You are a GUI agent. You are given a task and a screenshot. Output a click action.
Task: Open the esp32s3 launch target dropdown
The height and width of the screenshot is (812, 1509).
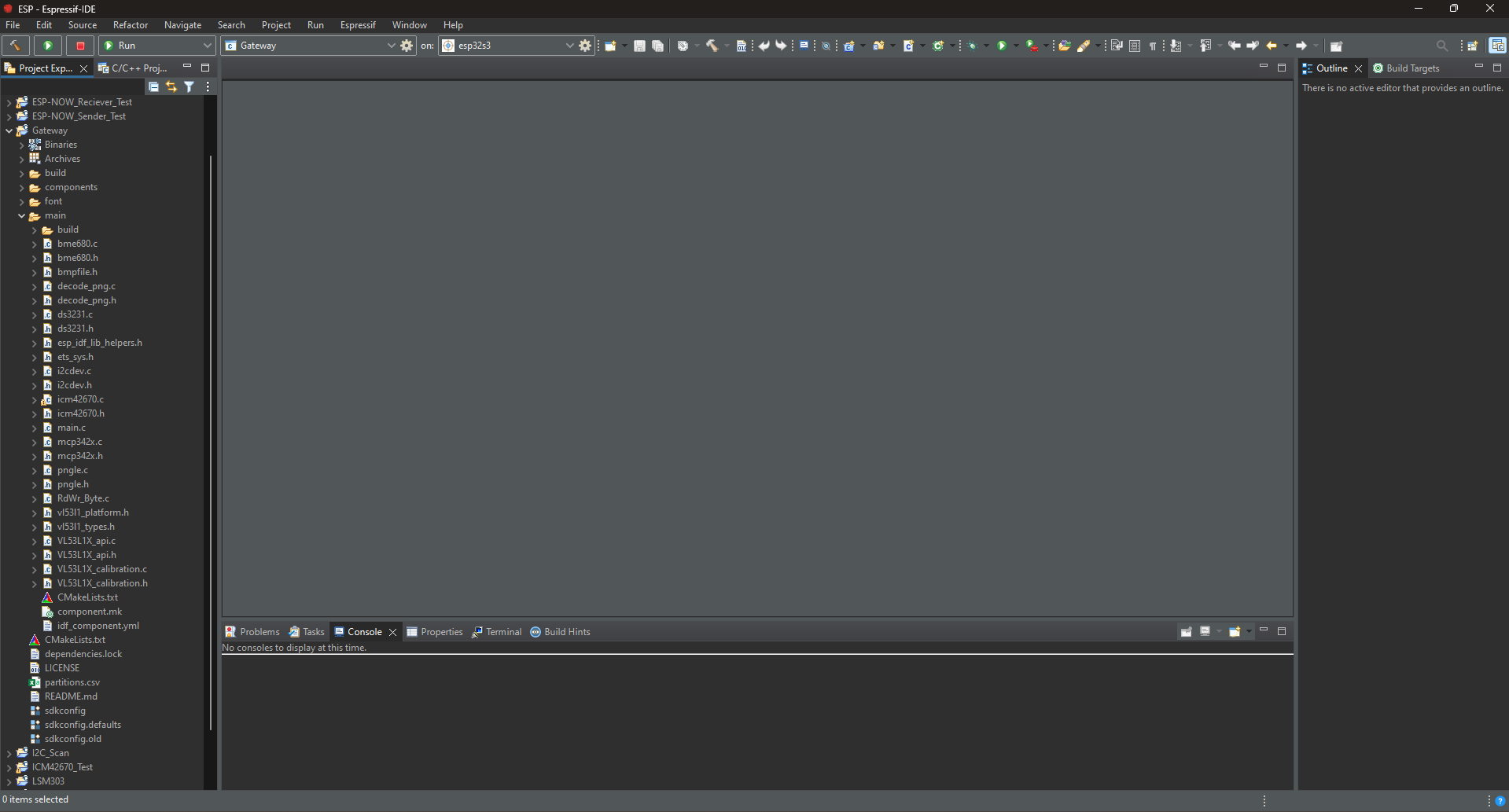click(x=569, y=46)
